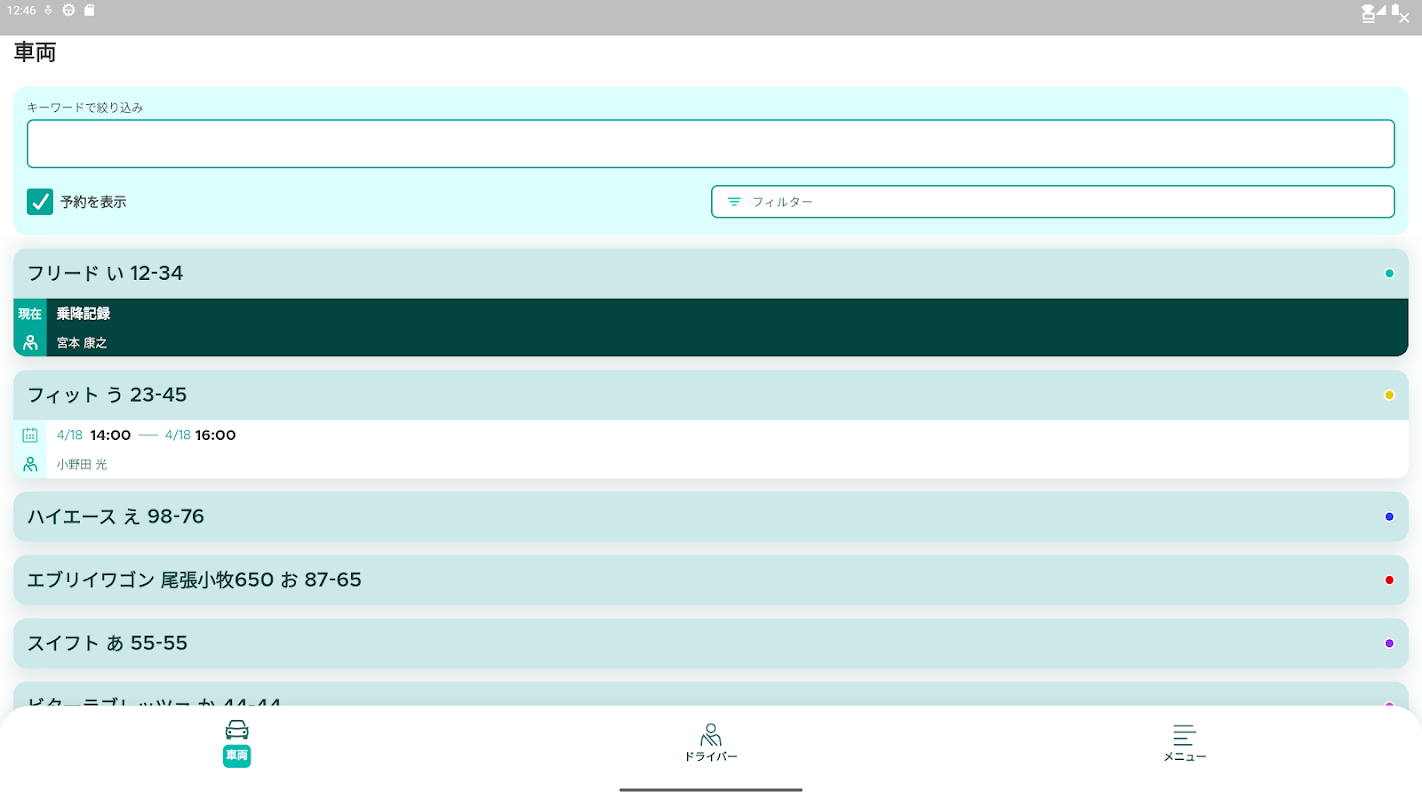The width and height of the screenshot is (1422, 800).
Task: Click the blue dot on ハイエース row
Action: click(1389, 517)
